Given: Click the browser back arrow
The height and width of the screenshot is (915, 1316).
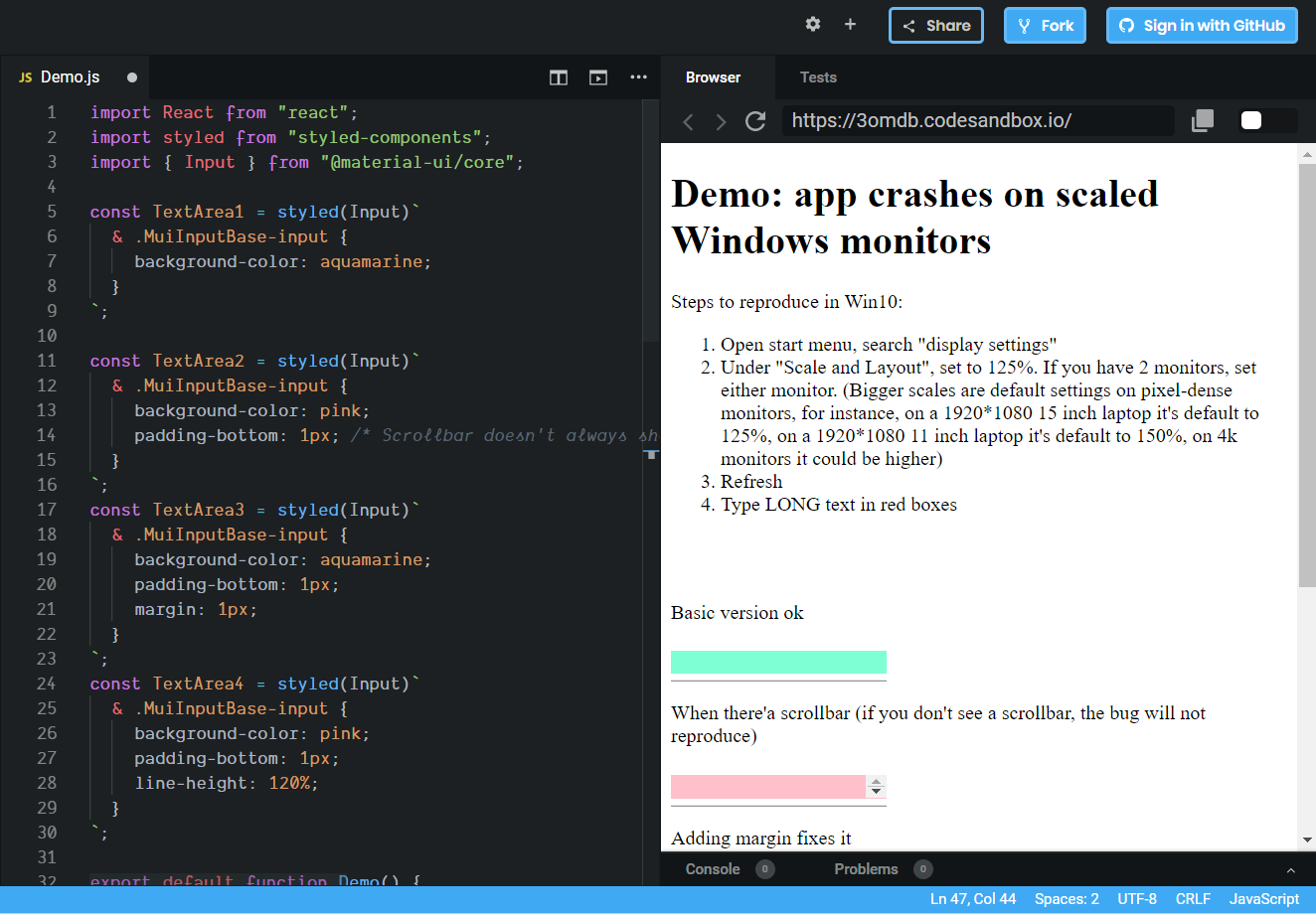Looking at the screenshot, I should 688,121.
